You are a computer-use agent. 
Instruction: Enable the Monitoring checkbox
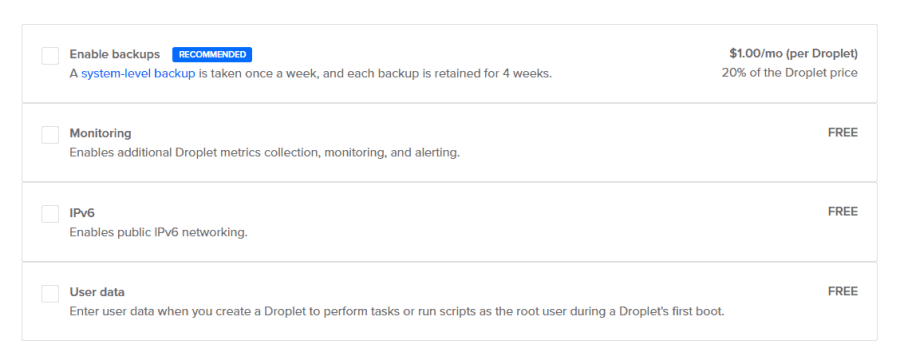click(x=50, y=135)
